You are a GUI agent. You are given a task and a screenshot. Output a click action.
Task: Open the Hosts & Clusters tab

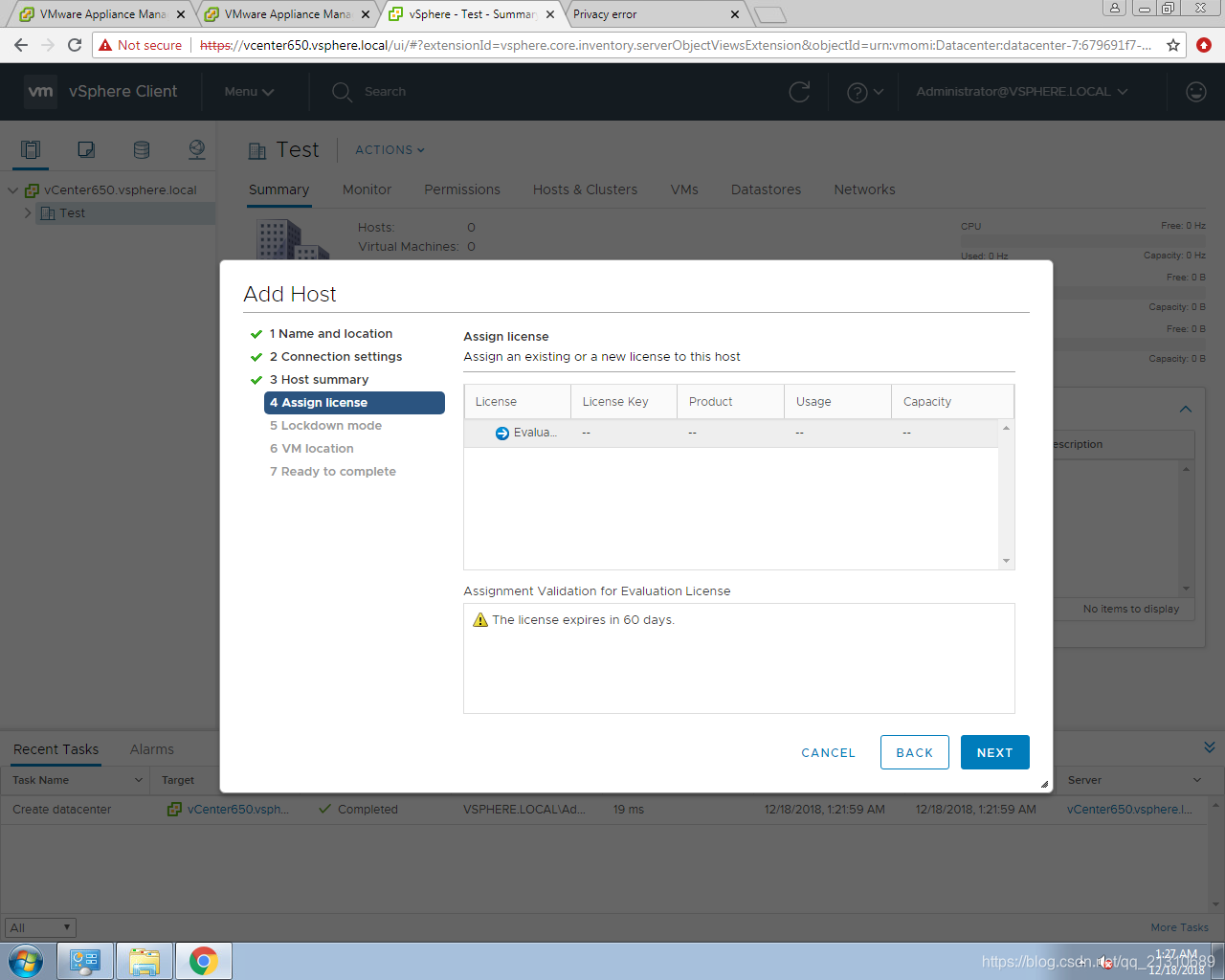(585, 189)
